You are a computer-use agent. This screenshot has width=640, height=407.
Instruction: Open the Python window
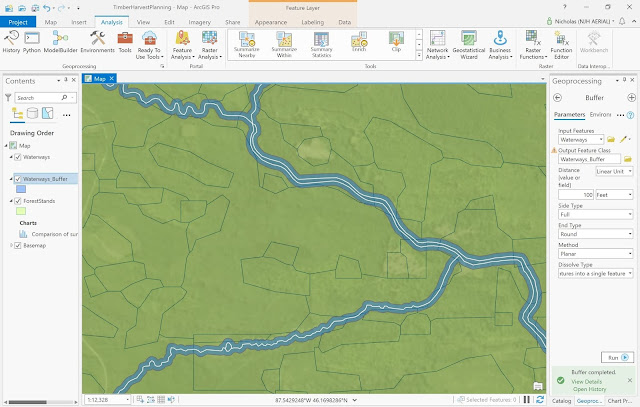pos(31,42)
